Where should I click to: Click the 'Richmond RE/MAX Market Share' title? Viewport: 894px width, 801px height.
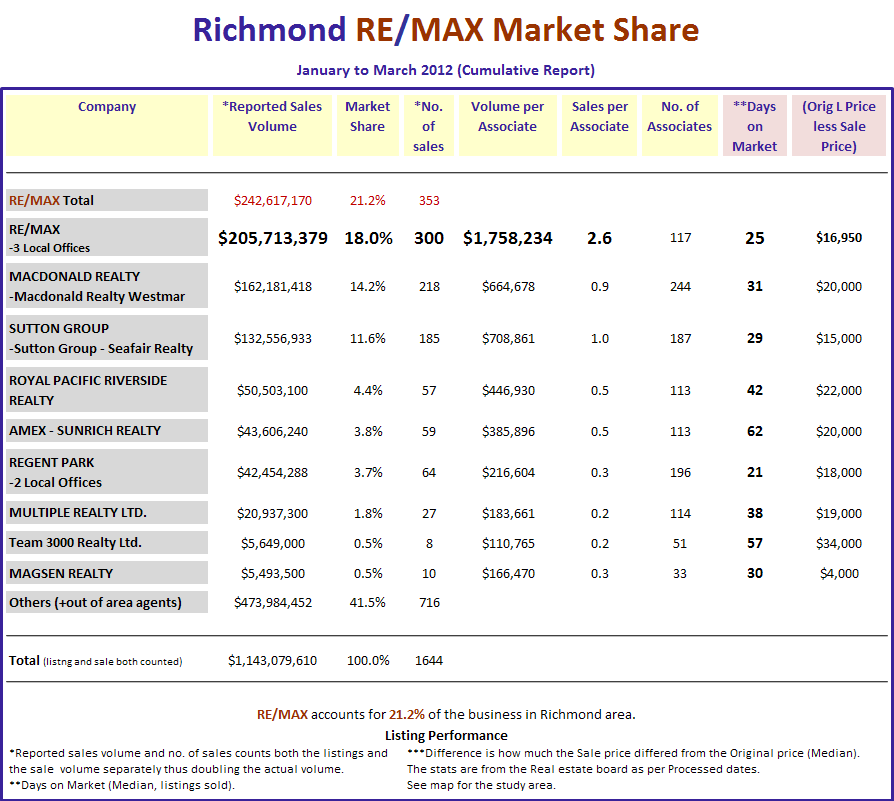(x=446, y=30)
